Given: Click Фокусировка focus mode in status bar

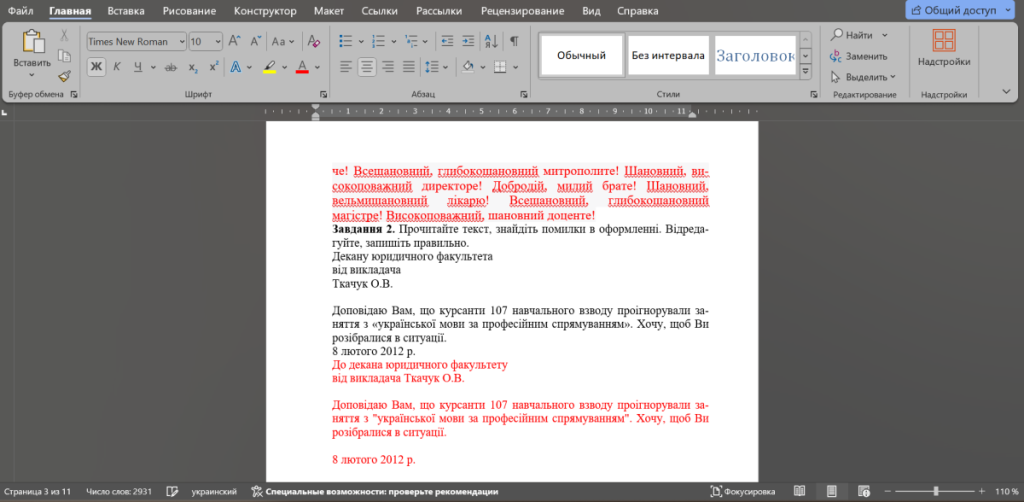Looking at the screenshot, I should [743, 492].
